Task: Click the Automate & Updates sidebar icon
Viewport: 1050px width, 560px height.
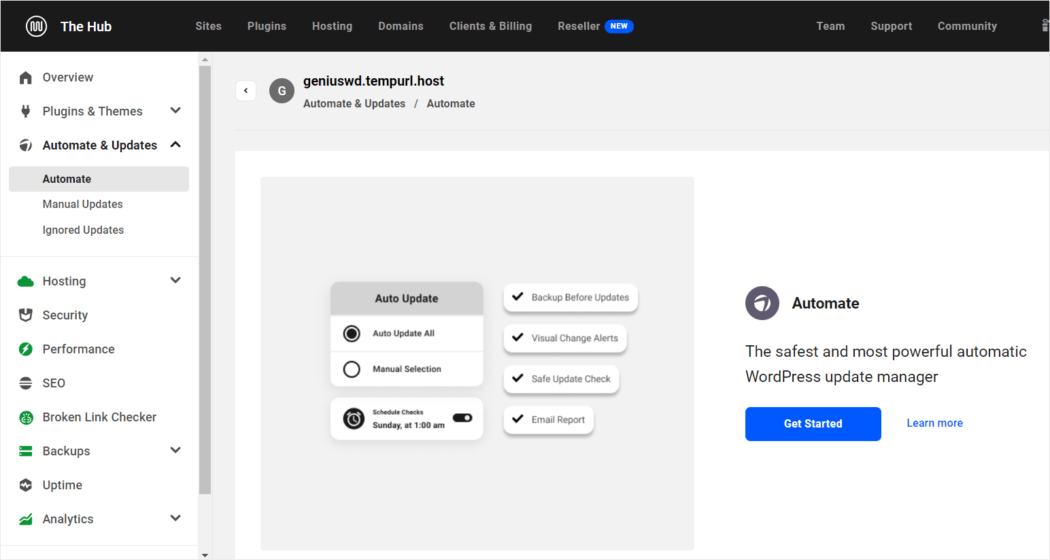Action: 25,145
